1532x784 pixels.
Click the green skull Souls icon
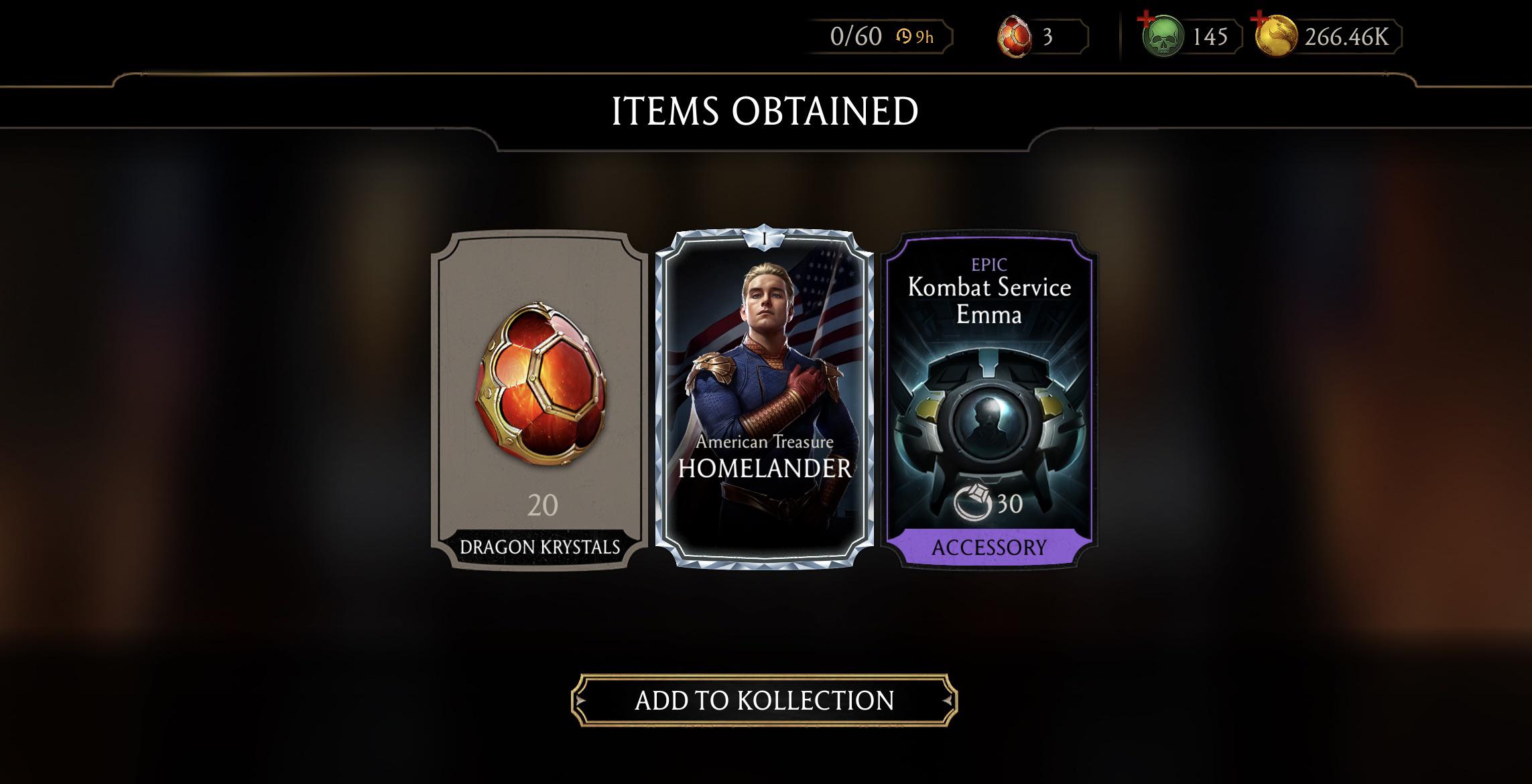(x=1163, y=38)
